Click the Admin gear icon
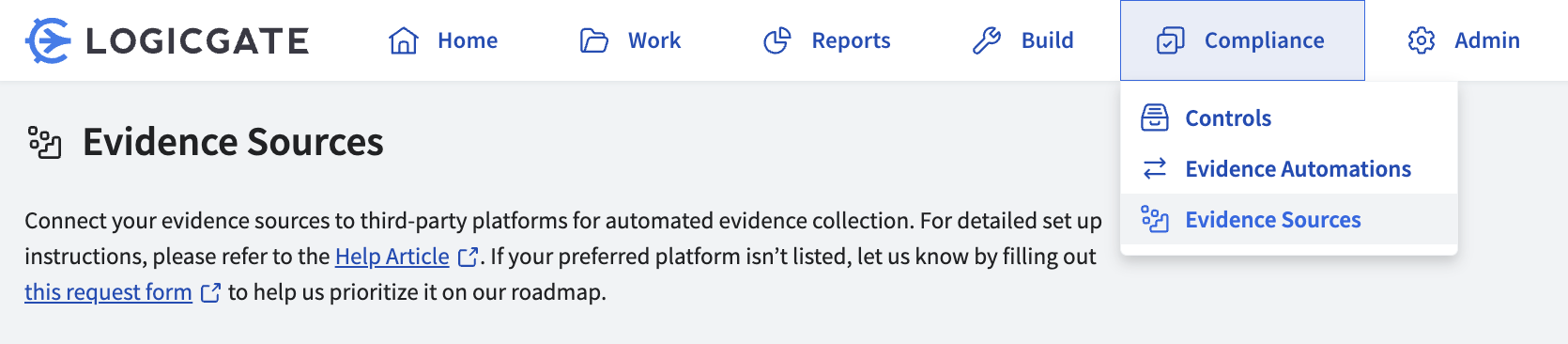The width and height of the screenshot is (1568, 344). click(x=1422, y=40)
